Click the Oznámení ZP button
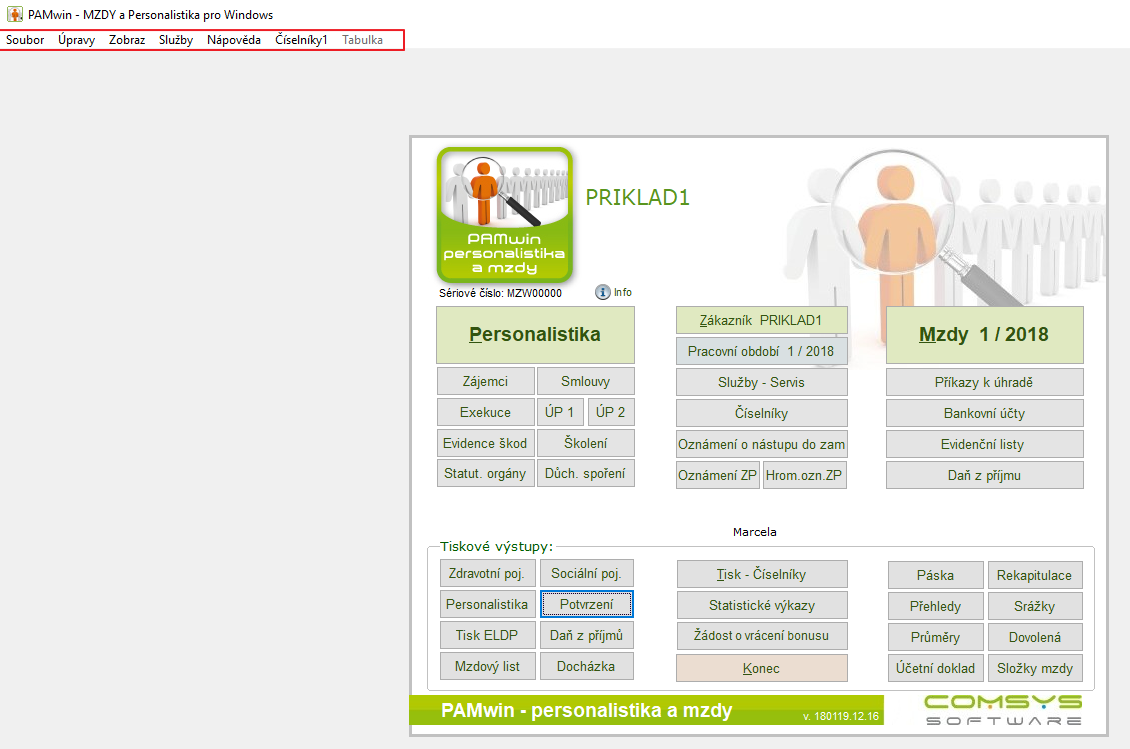This screenshot has height=749, width=1130. (718, 475)
